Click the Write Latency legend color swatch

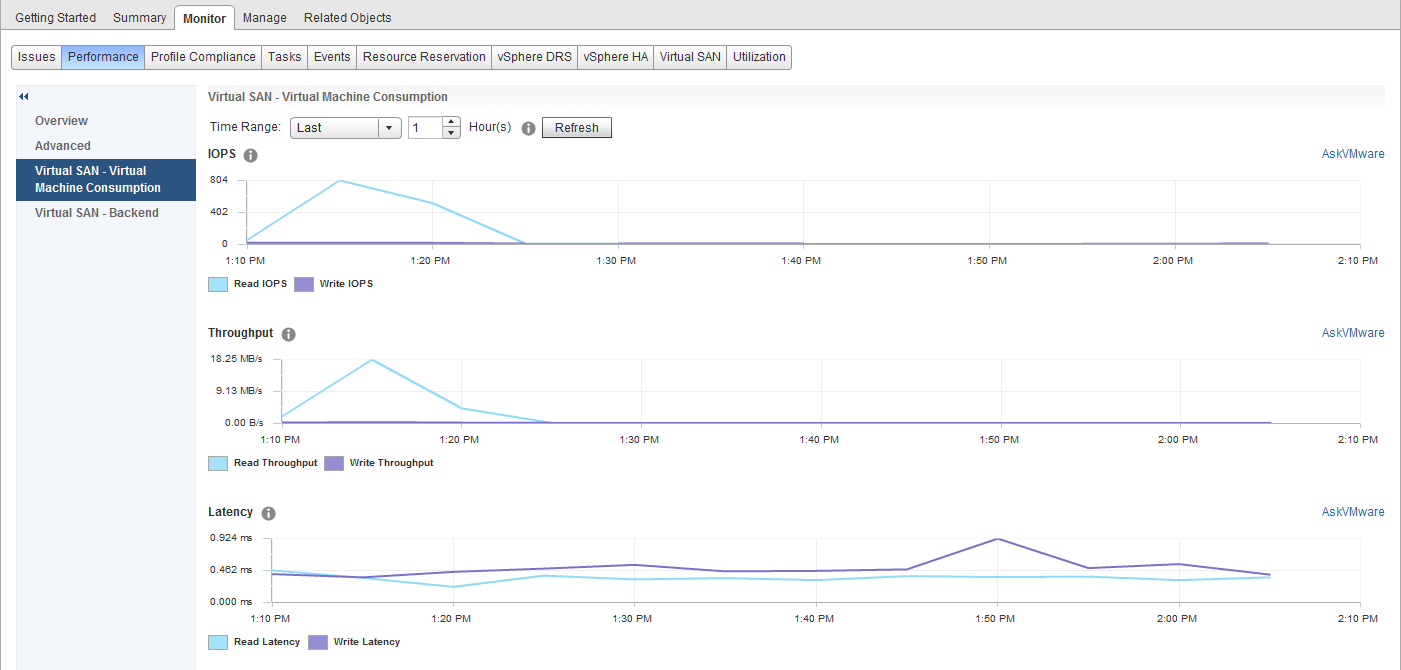coord(318,642)
